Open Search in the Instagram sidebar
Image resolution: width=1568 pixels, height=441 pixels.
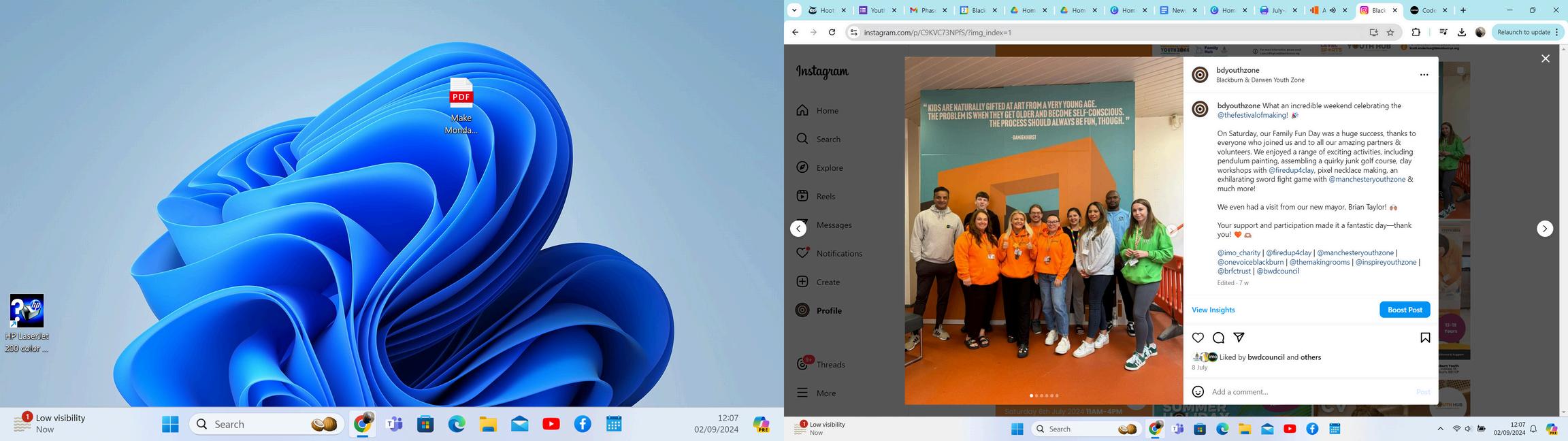(818, 139)
